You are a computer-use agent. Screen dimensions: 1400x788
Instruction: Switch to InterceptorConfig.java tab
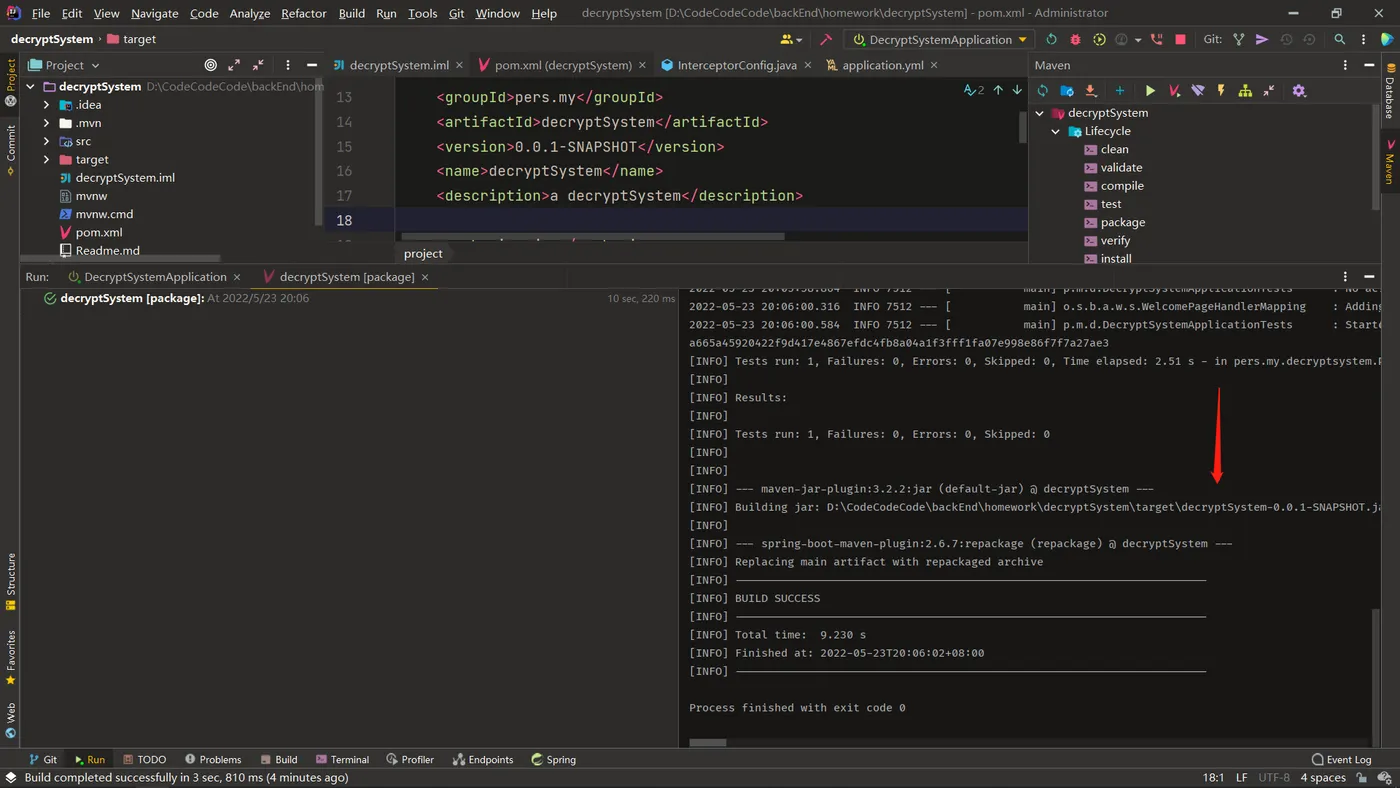[737, 65]
